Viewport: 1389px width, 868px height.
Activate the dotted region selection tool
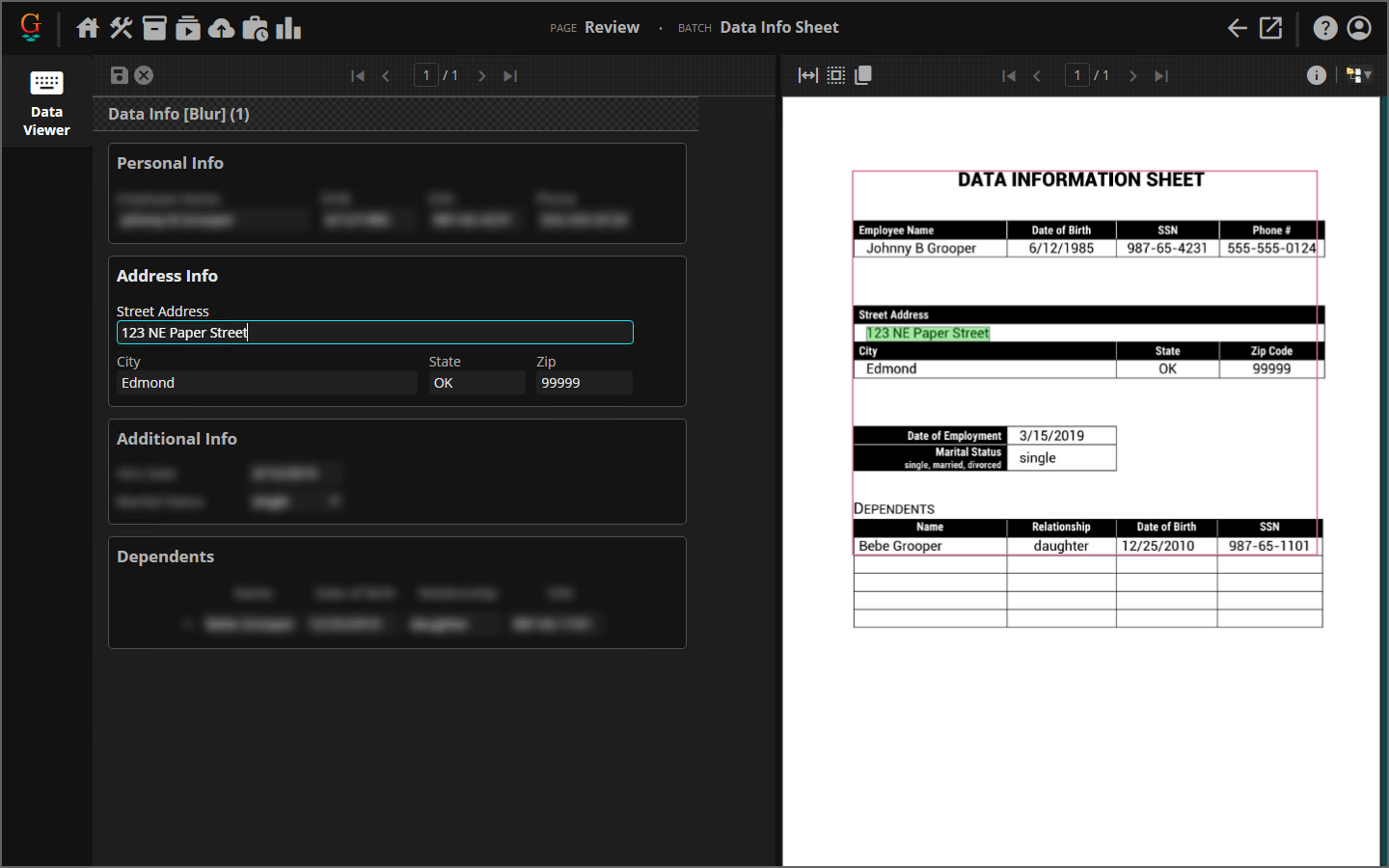pyautogui.click(x=836, y=75)
